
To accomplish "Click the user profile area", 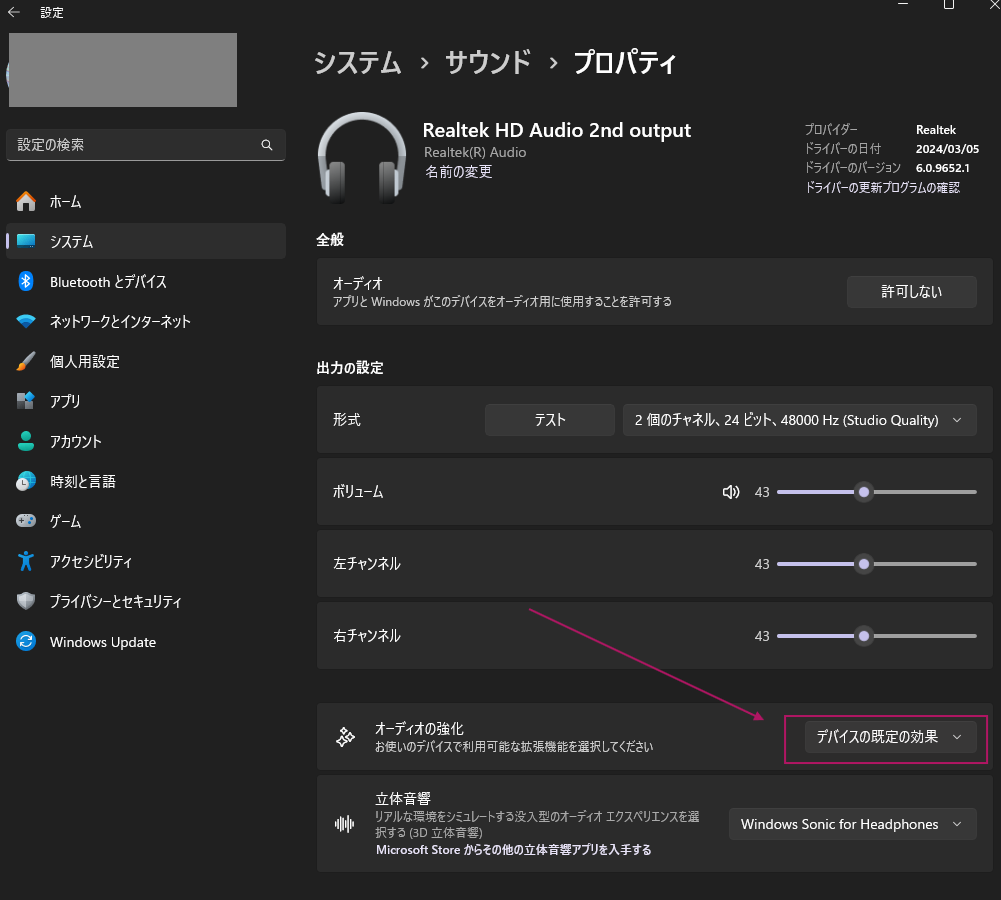I will click(x=123, y=70).
